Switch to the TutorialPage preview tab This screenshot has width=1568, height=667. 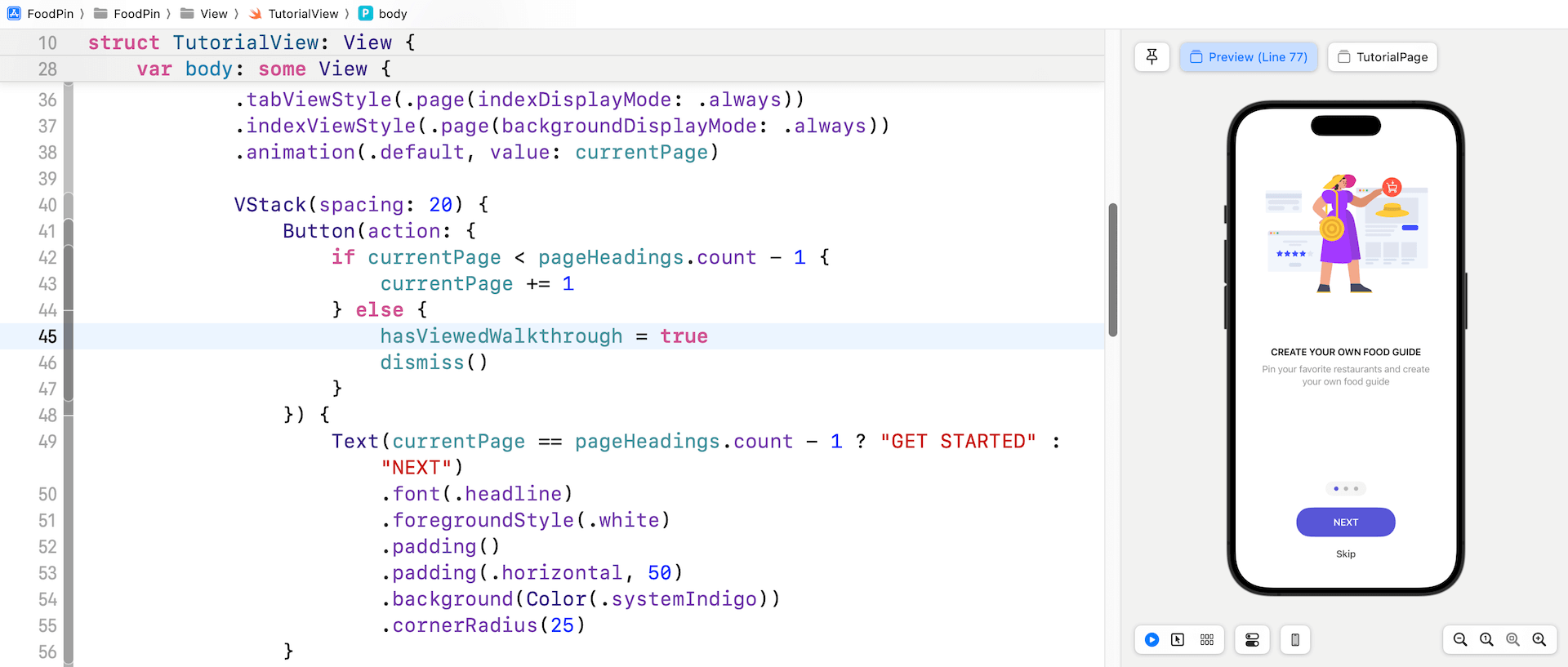click(x=1383, y=57)
